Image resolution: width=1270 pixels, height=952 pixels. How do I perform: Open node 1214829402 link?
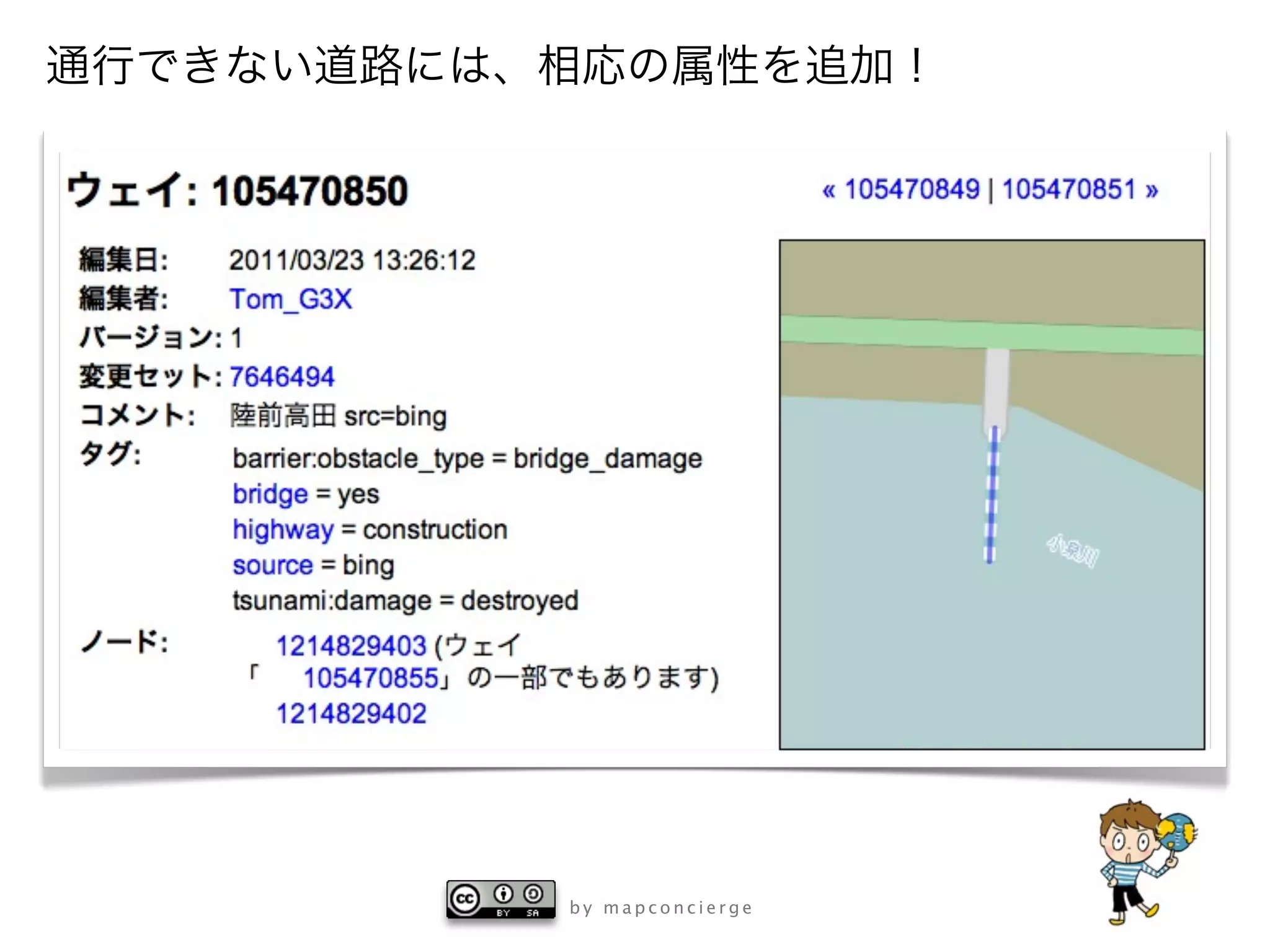point(351,714)
